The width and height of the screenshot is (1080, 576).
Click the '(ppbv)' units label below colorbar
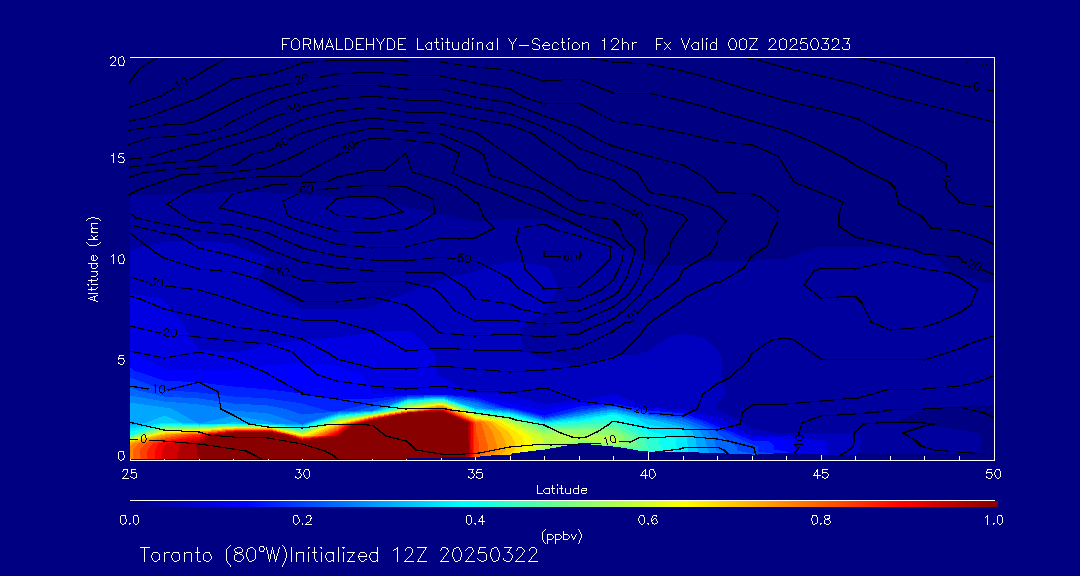point(562,537)
